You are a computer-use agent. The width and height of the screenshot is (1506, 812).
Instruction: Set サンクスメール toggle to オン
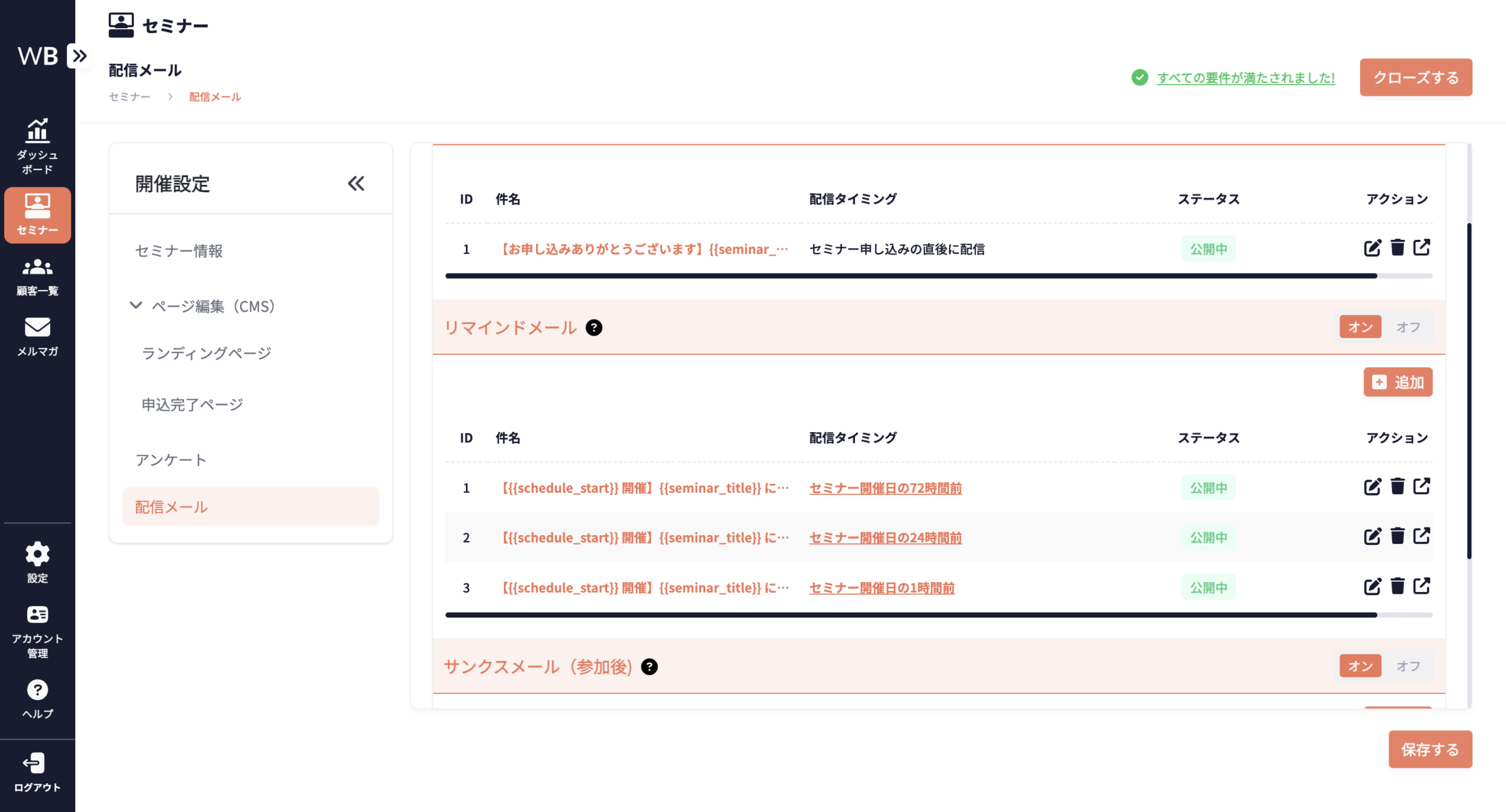click(1360, 666)
